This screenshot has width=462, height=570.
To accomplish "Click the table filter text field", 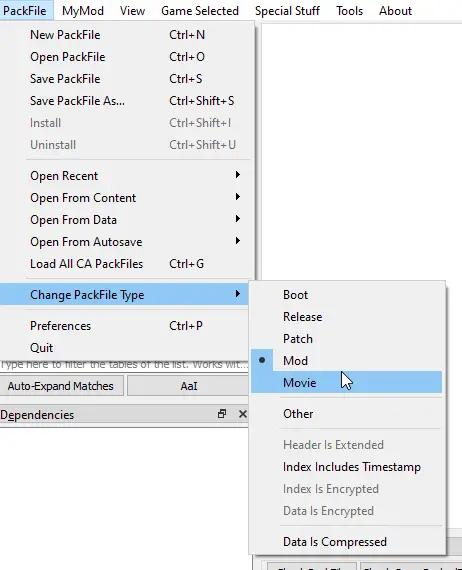I will point(124,365).
